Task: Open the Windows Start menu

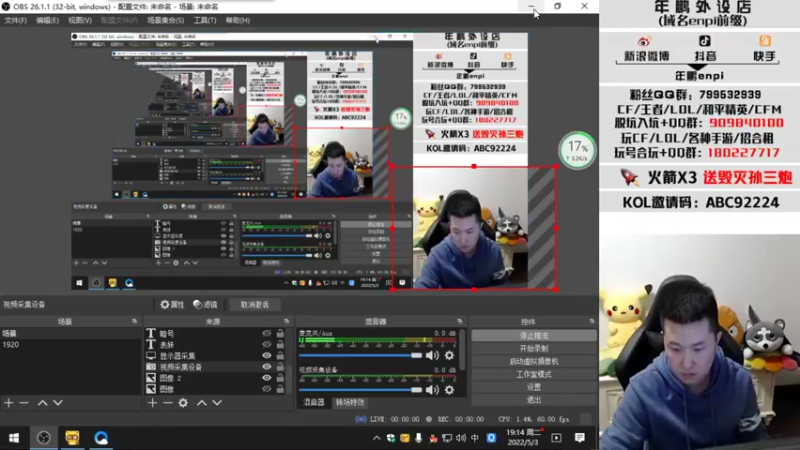Action: 14,438
